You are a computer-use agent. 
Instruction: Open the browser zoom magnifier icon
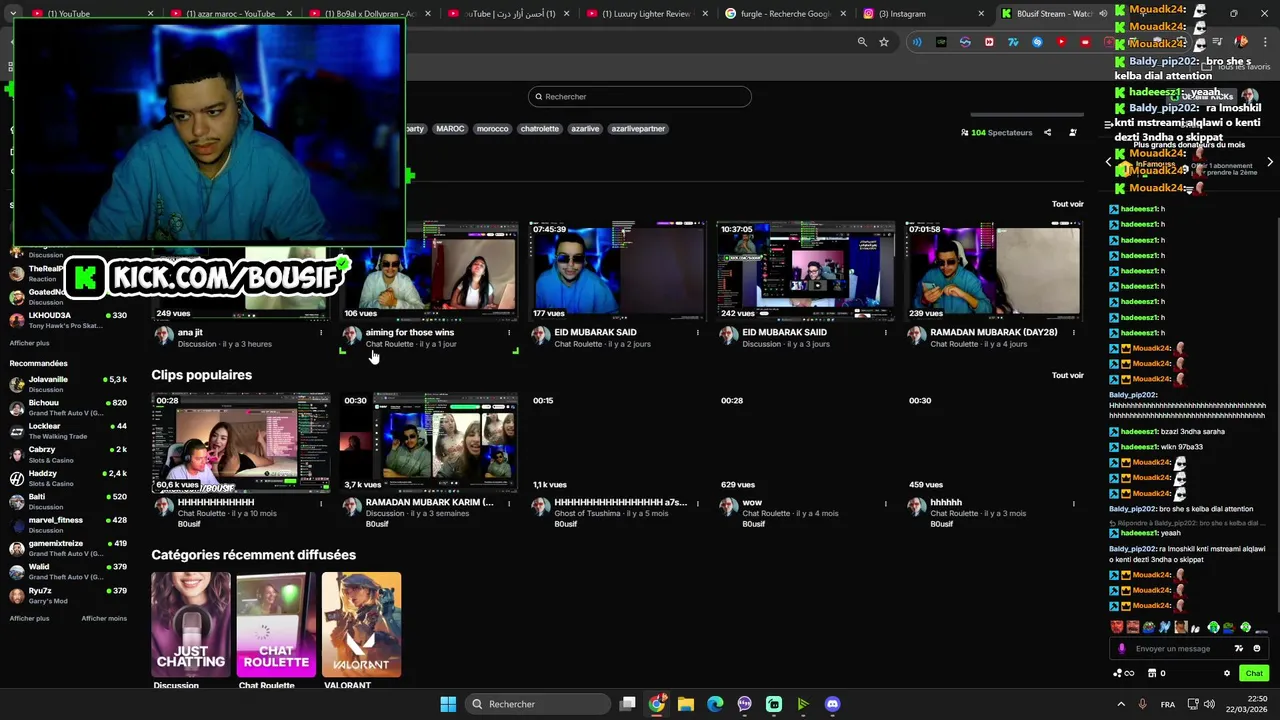(862, 42)
